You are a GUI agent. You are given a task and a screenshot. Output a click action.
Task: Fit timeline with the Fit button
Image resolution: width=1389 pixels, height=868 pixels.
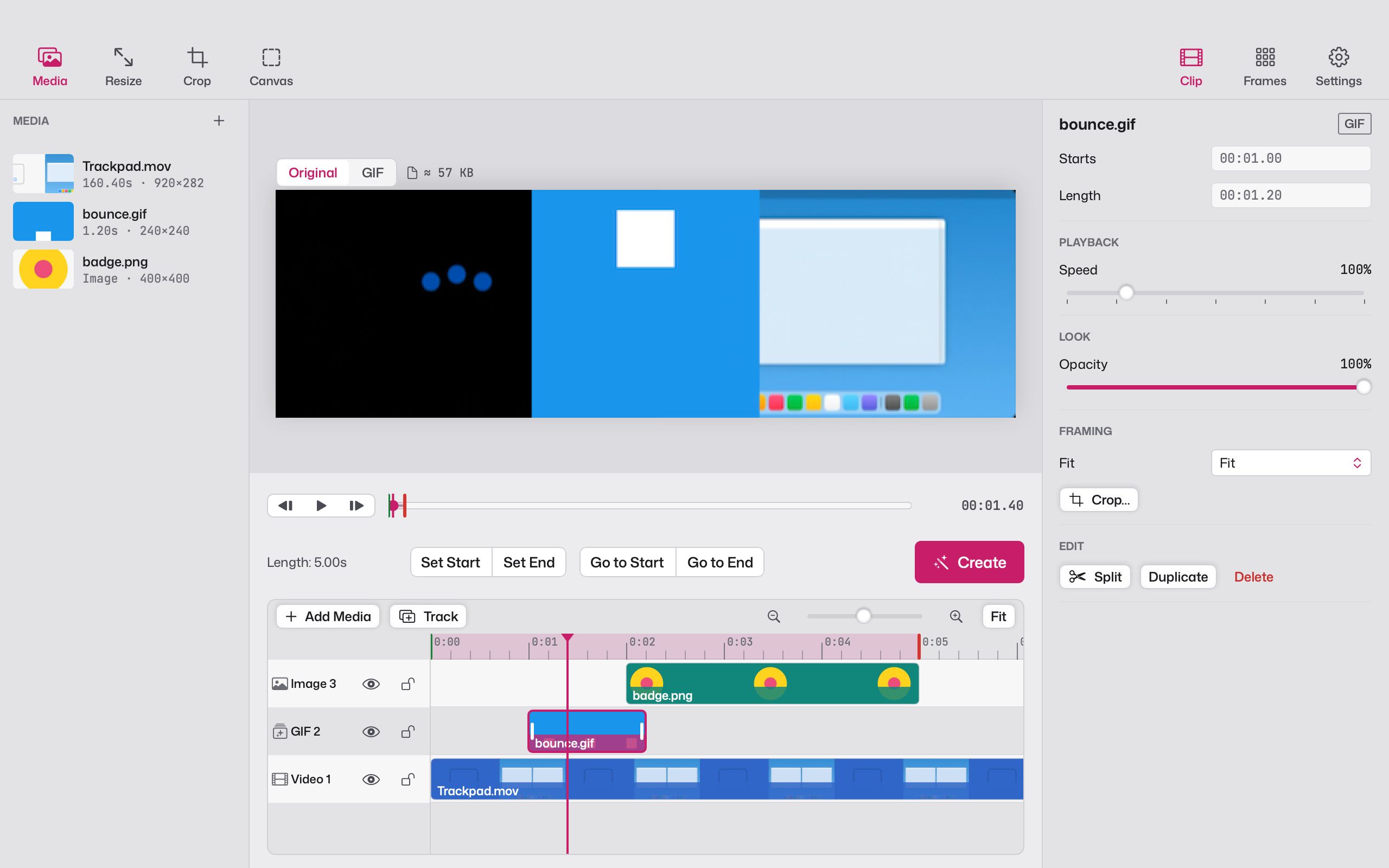click(x=998, y=616)
